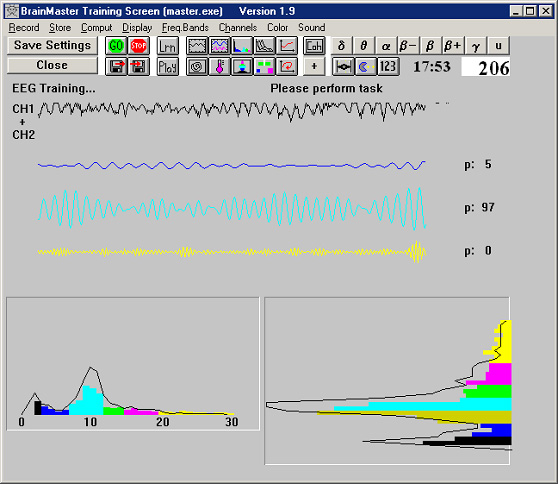
Task: Click the Pac-Man game icon
Action: point(365,66)
